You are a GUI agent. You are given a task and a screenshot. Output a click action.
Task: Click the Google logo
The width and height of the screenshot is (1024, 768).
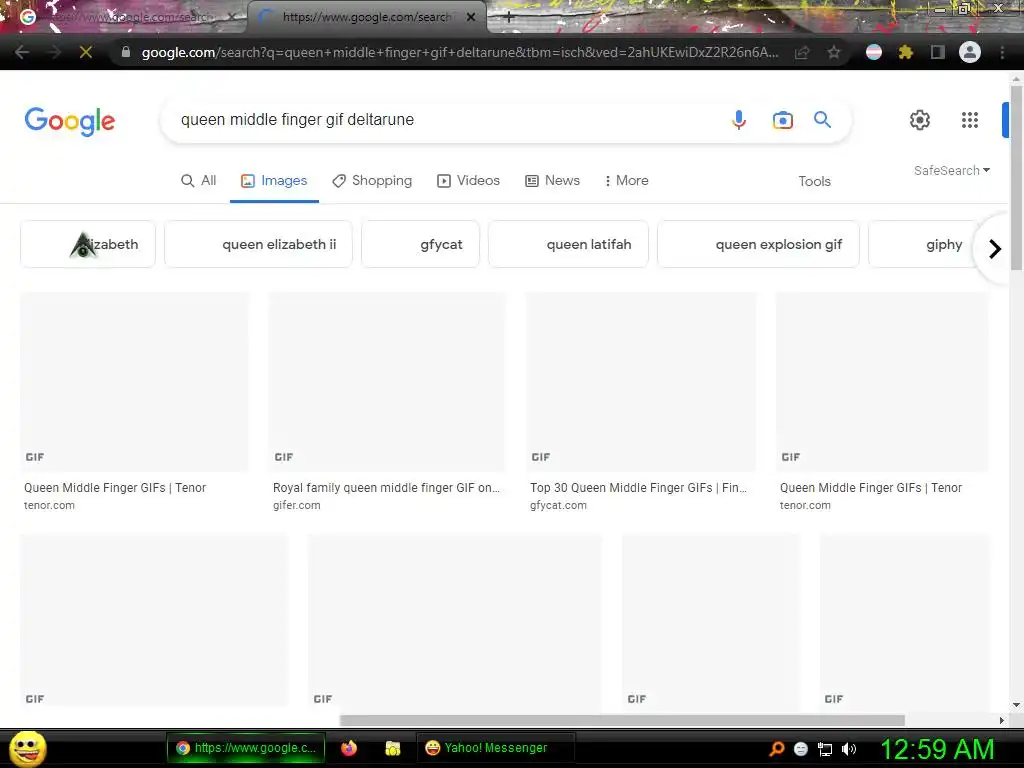70,121
